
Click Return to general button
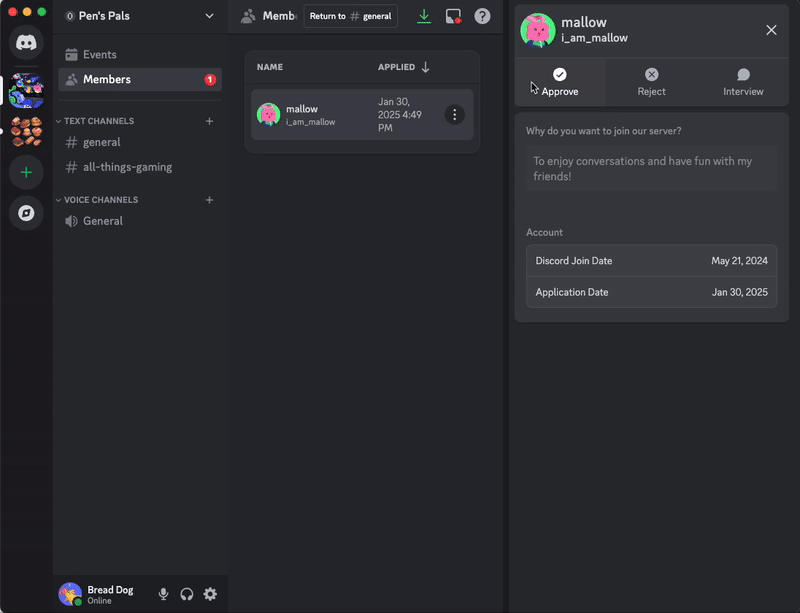click(x=350, y=16)
